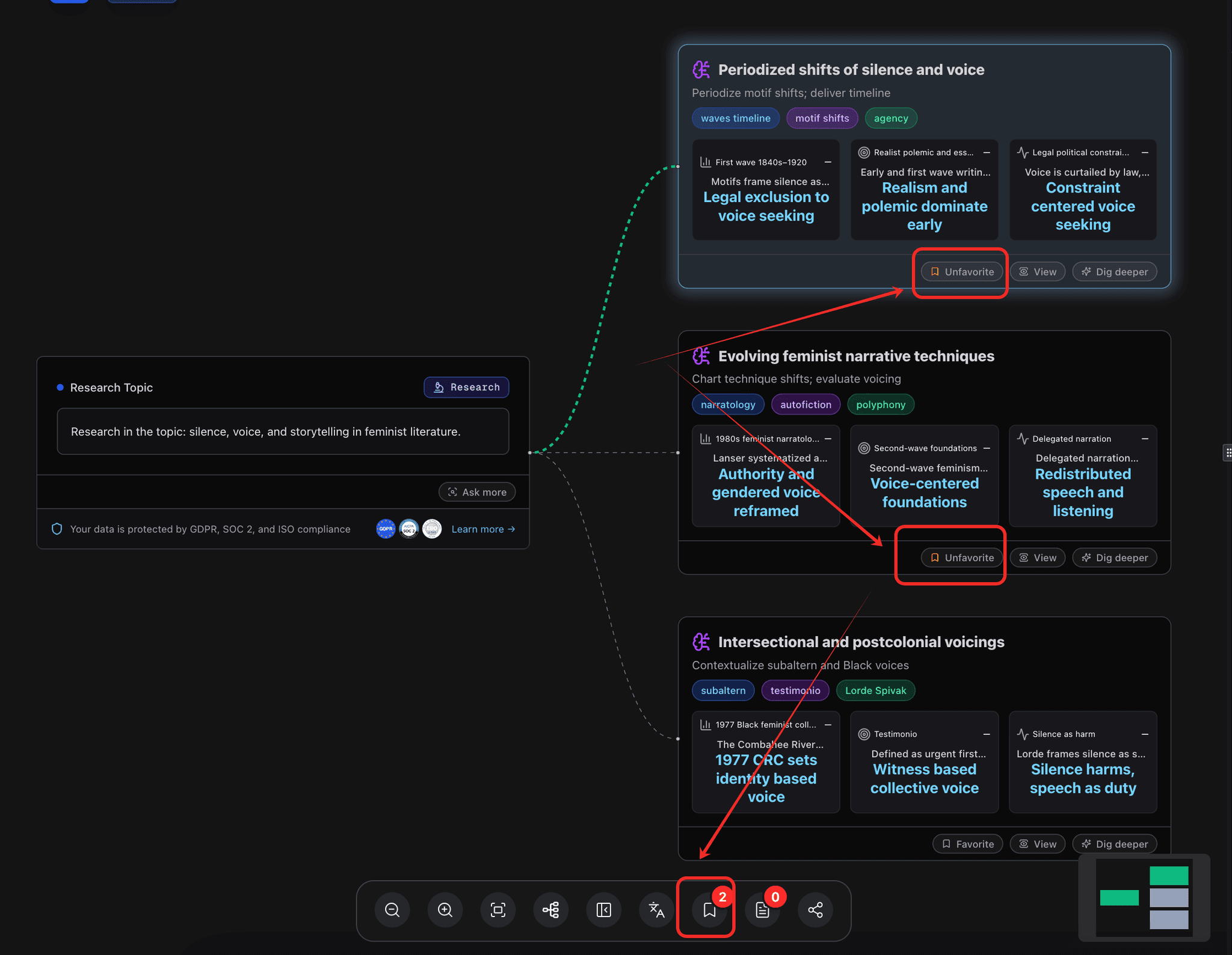Collapse the First wave 1840s–1920 tile

[828, 162]
